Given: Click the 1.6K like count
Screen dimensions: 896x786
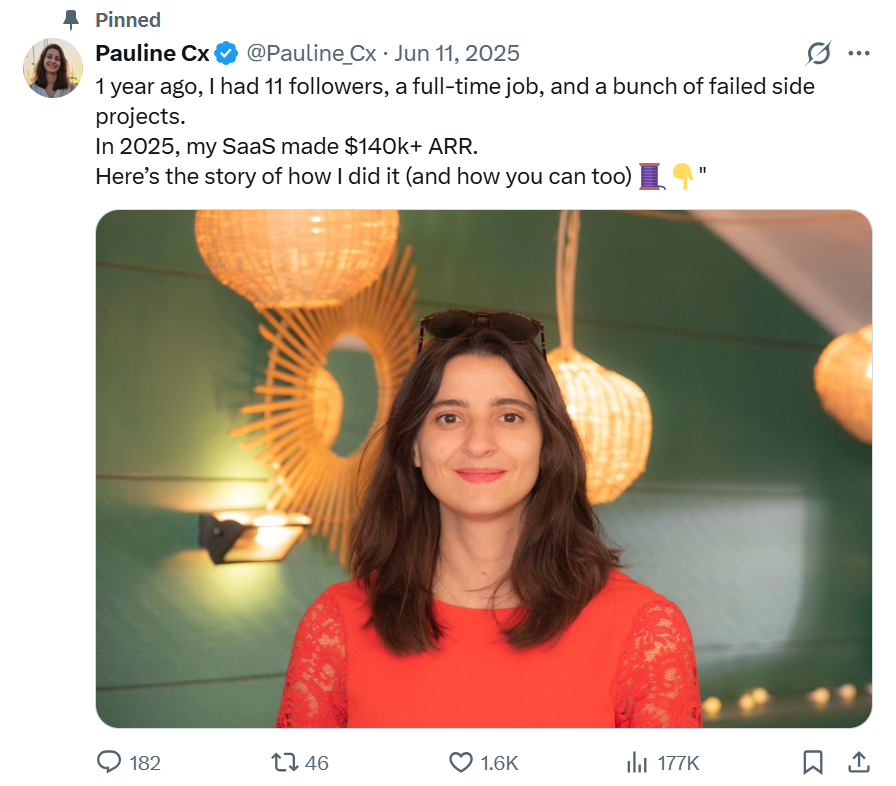Looking at the screenshot, I should [x=502, y=762].
